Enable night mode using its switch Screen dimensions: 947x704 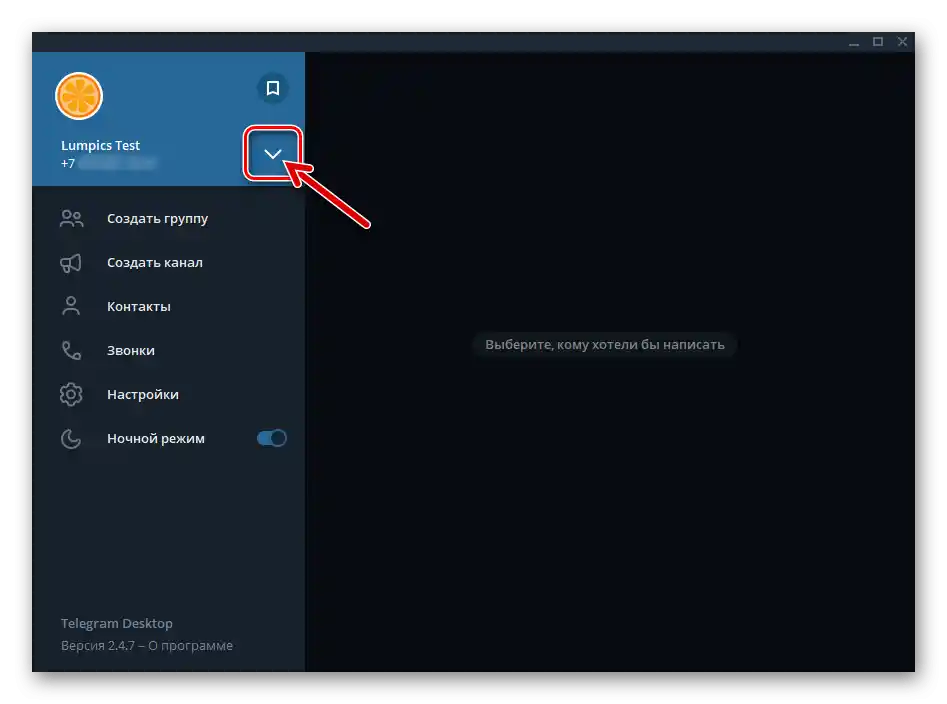(x=271, y=437)
